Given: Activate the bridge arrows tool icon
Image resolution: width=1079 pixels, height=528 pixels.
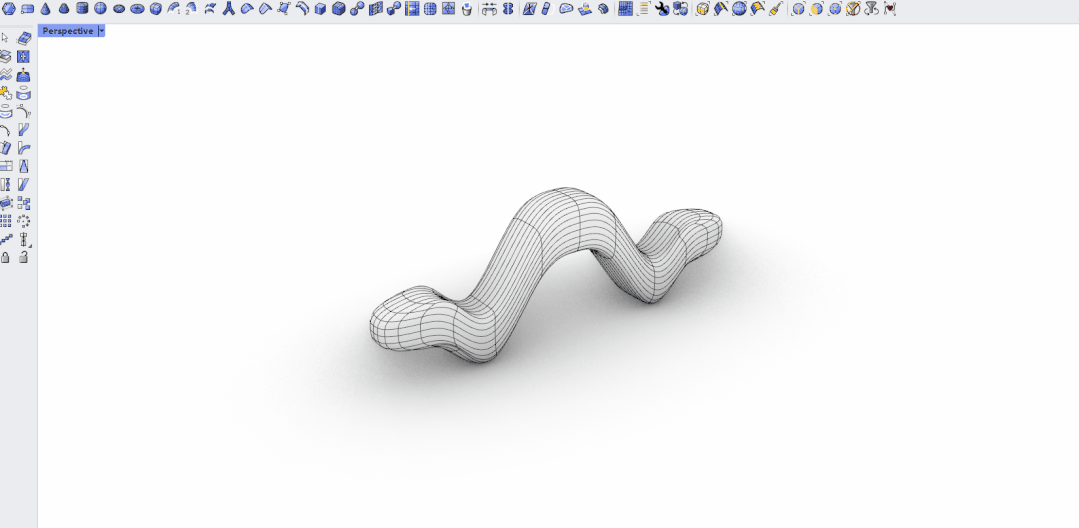Looking at the screenshot, I should point(489,9).
